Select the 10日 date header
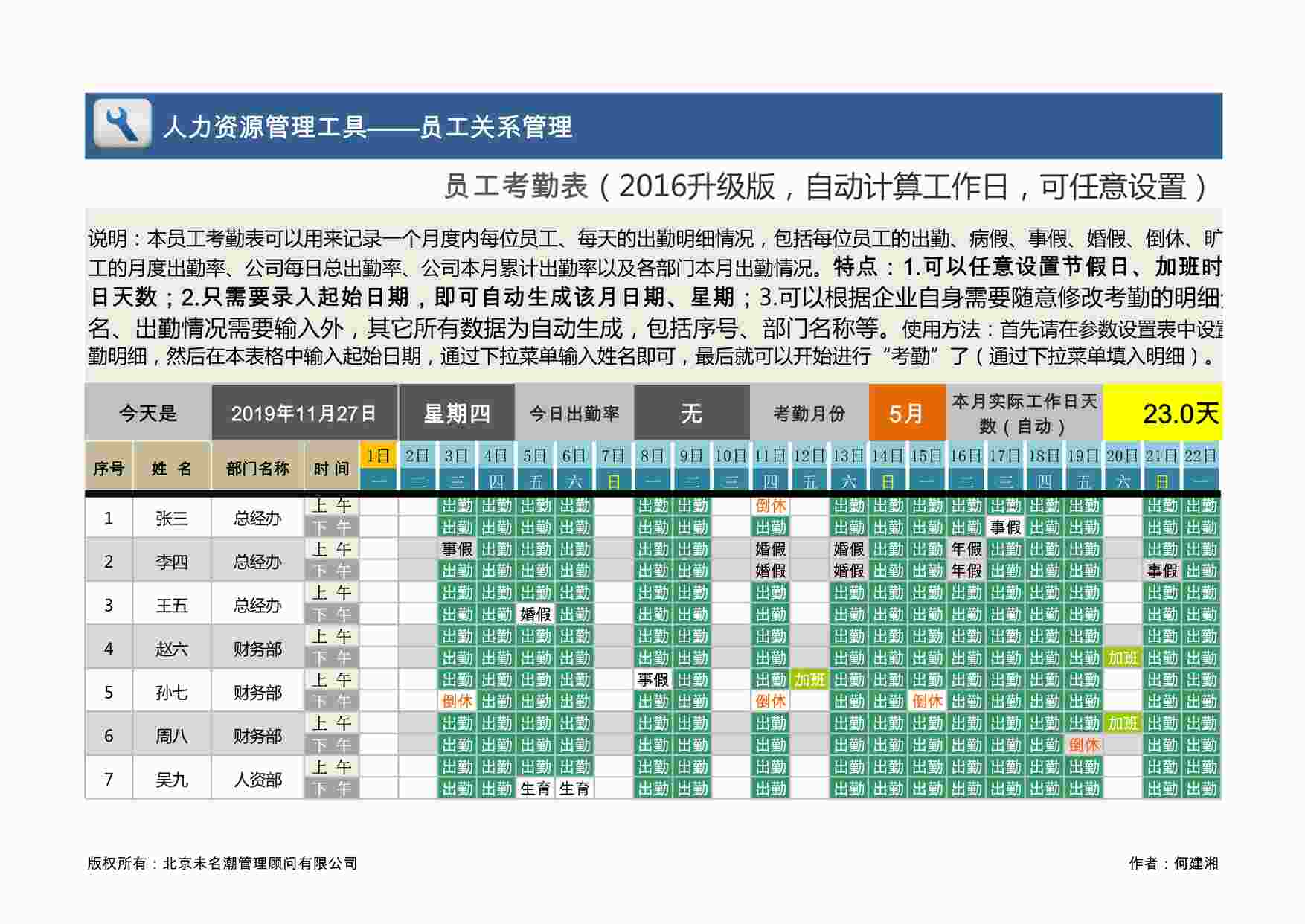Image resolution: width=1305 pixels, height=924 pixels. [731, 455]
